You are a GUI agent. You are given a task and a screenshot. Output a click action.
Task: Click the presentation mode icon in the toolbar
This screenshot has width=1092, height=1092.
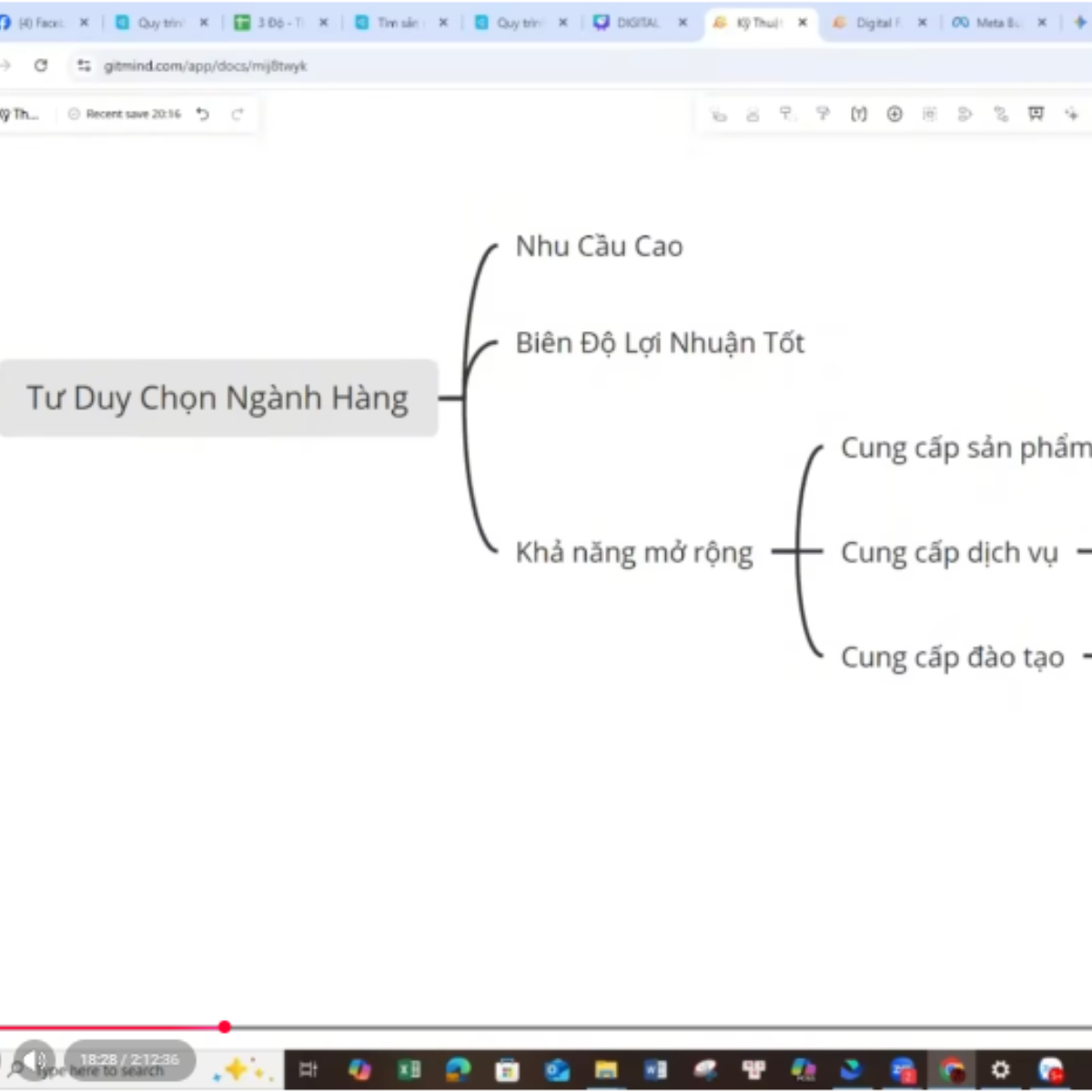(1035, 114)
